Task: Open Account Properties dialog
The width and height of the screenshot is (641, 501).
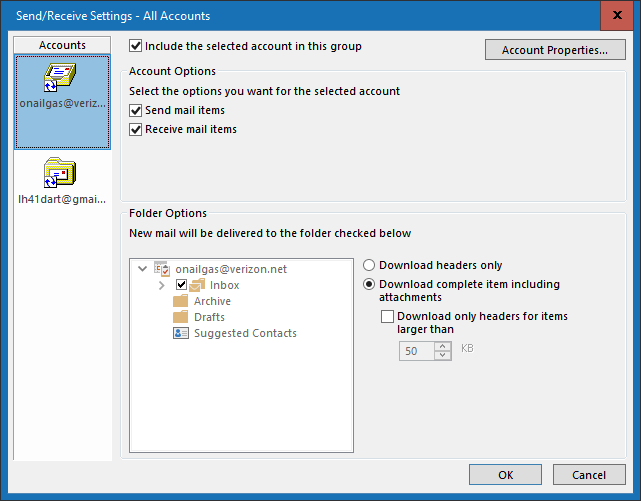Action: [555, 50]
